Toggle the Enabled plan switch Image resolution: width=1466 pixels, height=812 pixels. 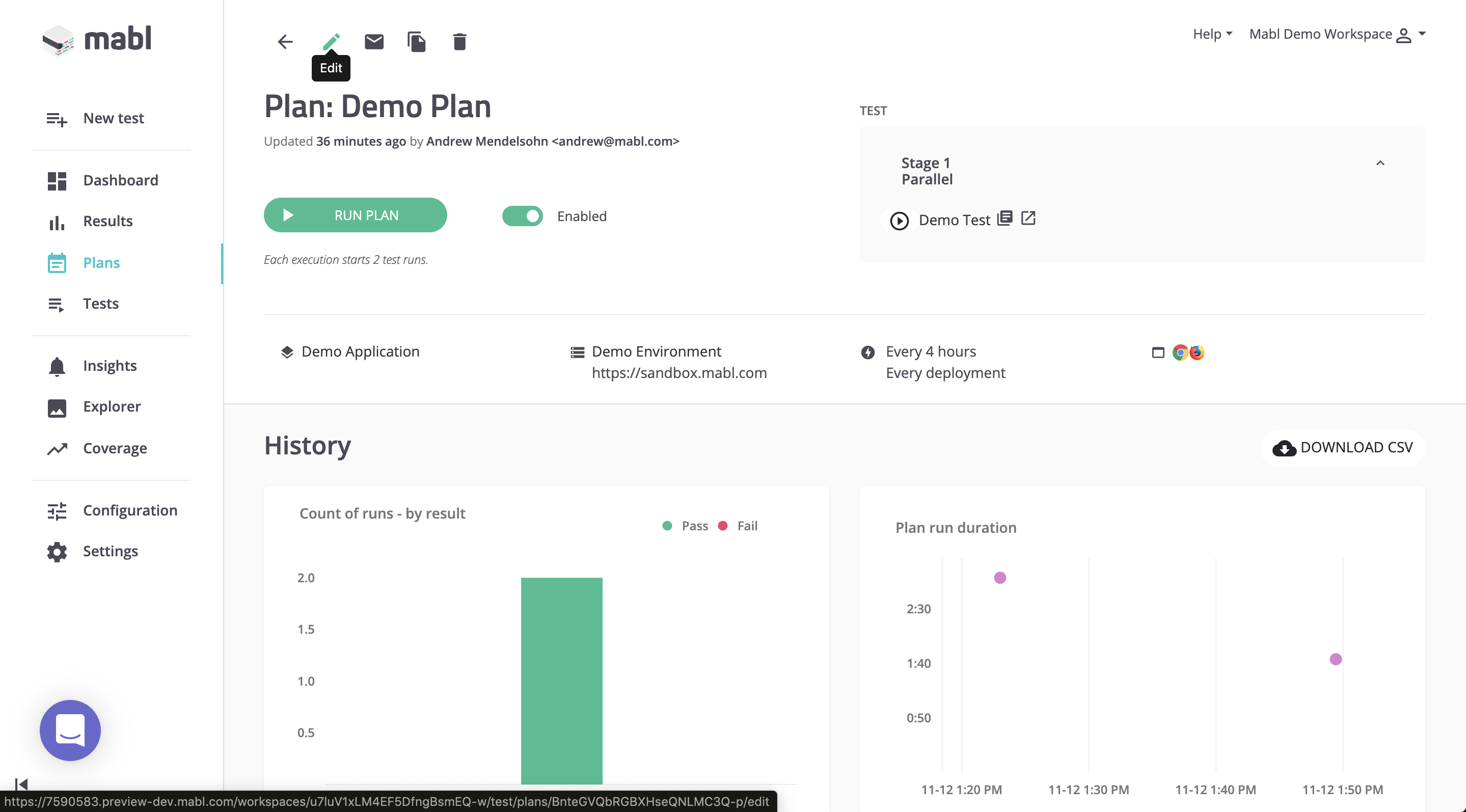coord(522,215)
